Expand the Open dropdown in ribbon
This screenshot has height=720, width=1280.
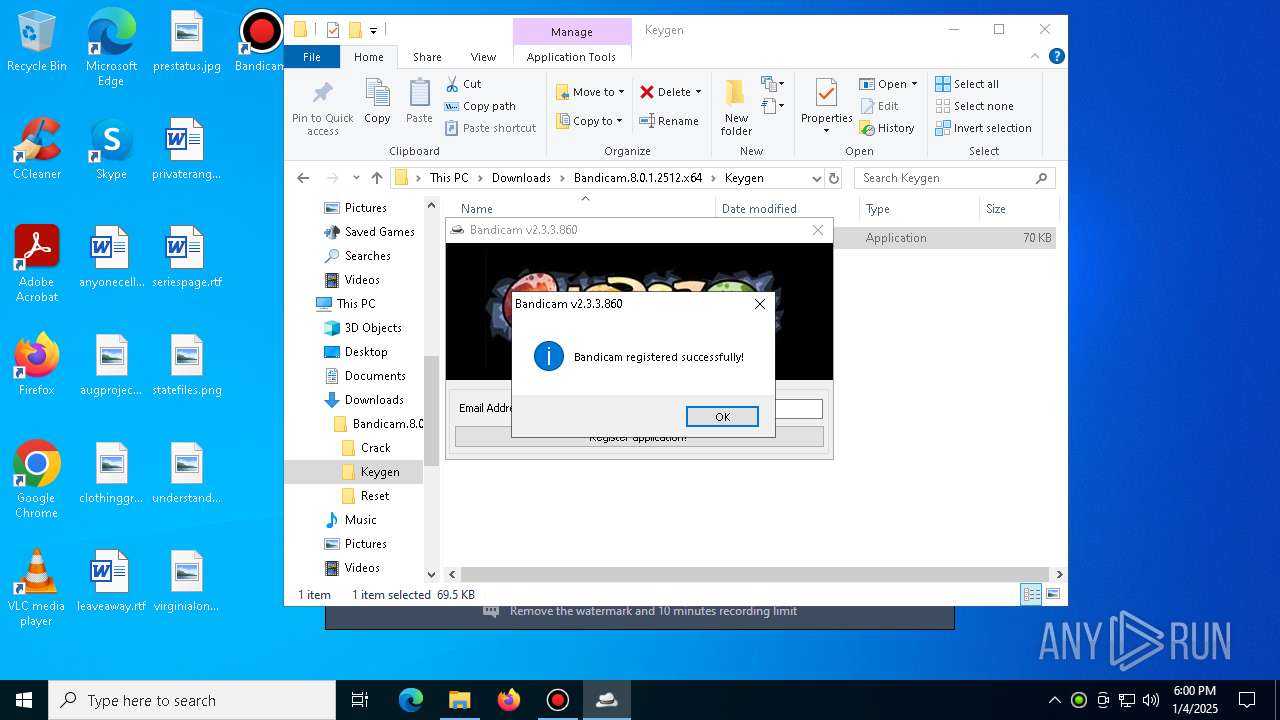coord(888,84)
